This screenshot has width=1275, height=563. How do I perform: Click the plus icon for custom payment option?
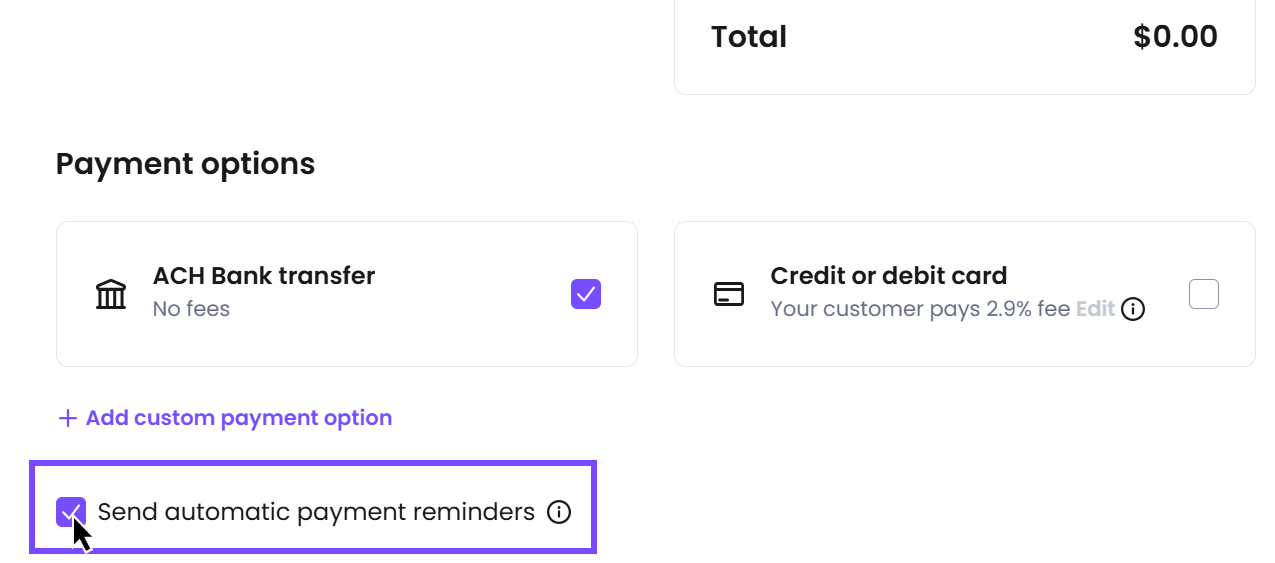pos(68,418)
